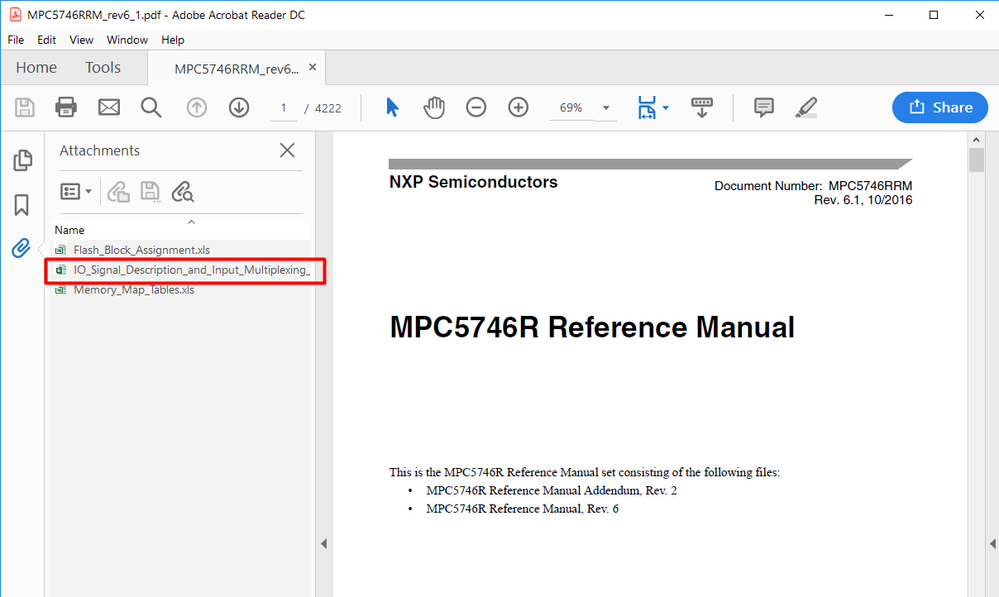Zoom out with minus icon
This screenshot has width=999, height=597.
476,107
